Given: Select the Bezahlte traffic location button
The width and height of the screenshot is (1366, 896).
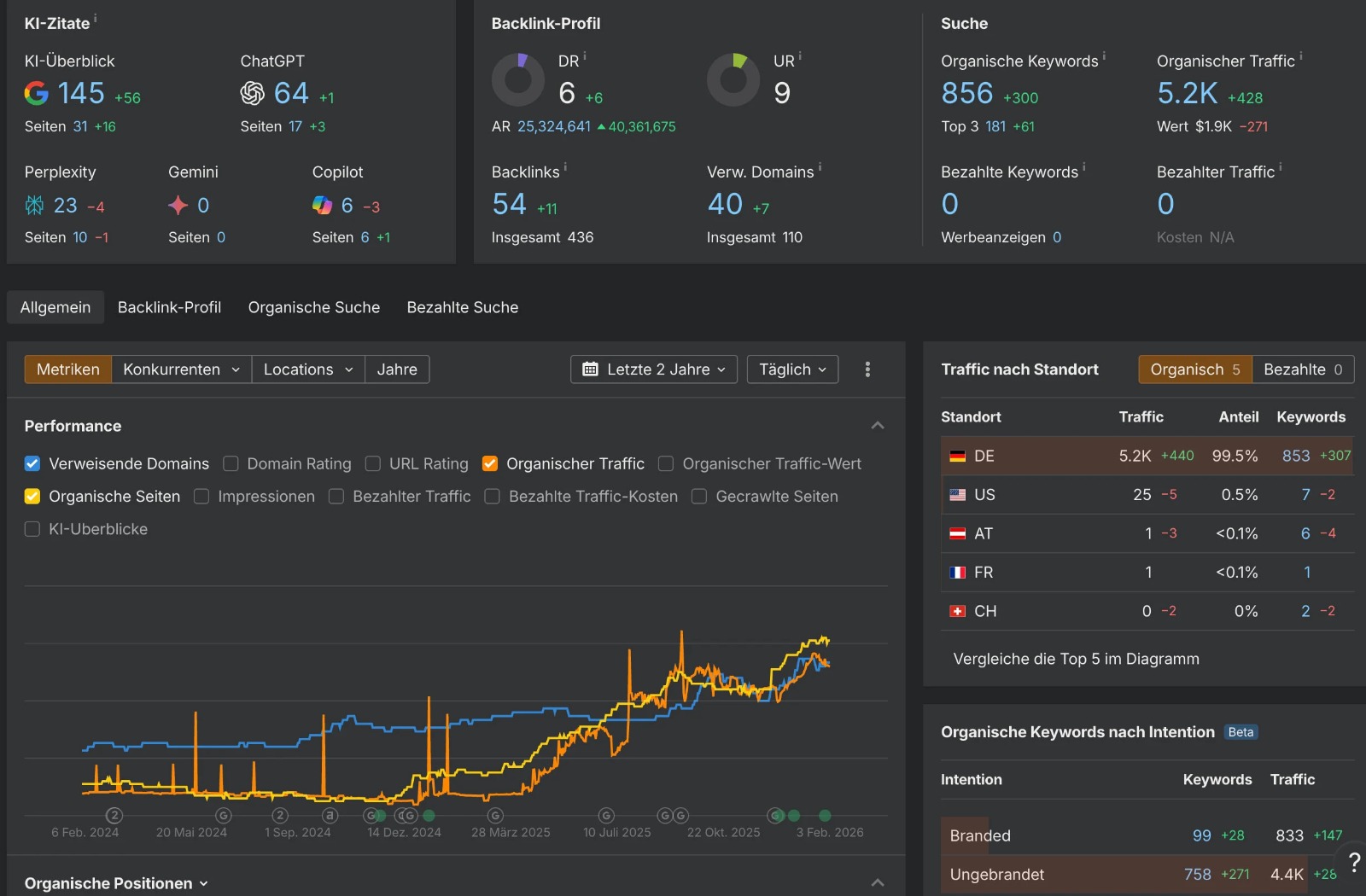Looking at the screenshot, I should point(1302,369).
